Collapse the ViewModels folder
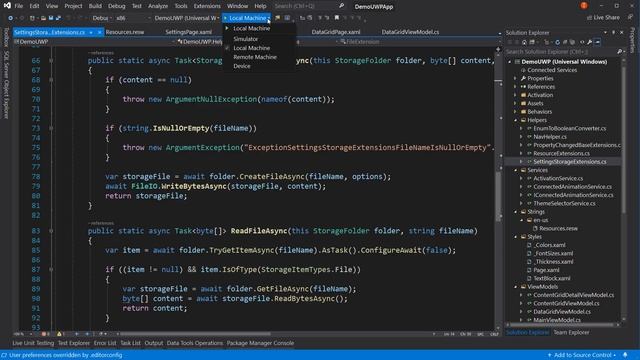 coord(515,287)
